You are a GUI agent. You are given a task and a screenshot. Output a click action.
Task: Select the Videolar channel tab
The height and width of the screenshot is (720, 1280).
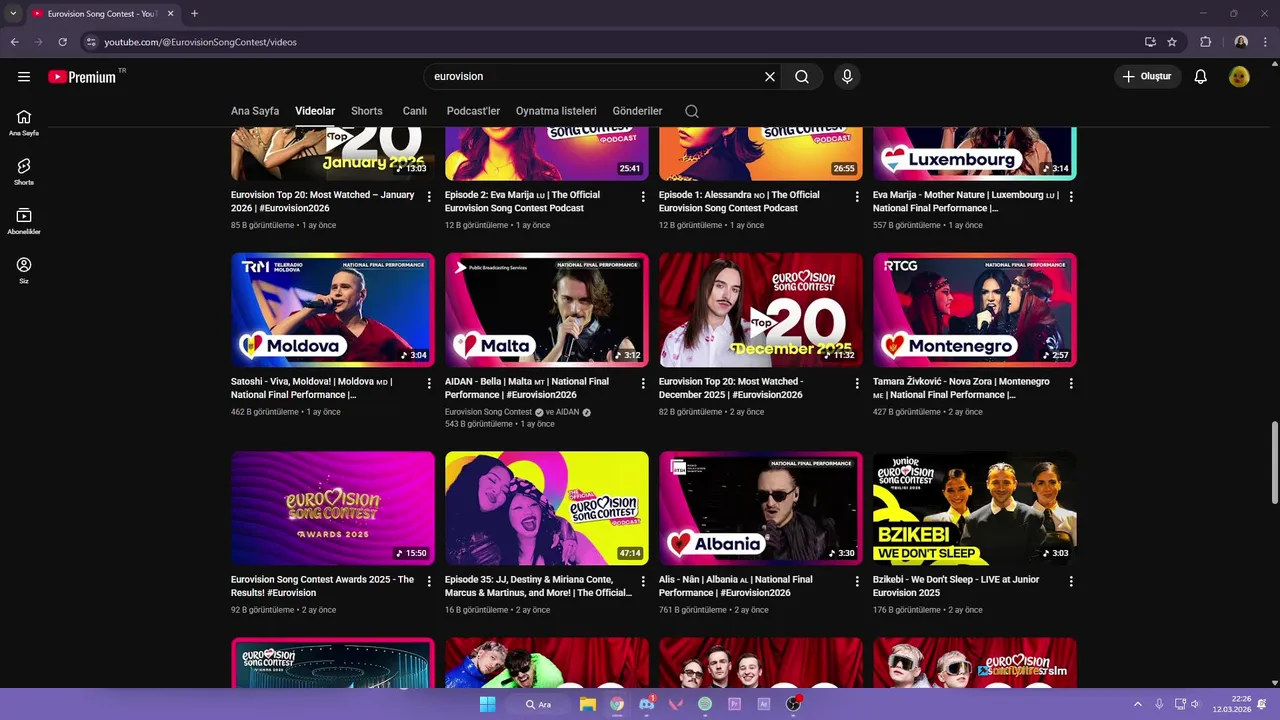tap(315, 111)
